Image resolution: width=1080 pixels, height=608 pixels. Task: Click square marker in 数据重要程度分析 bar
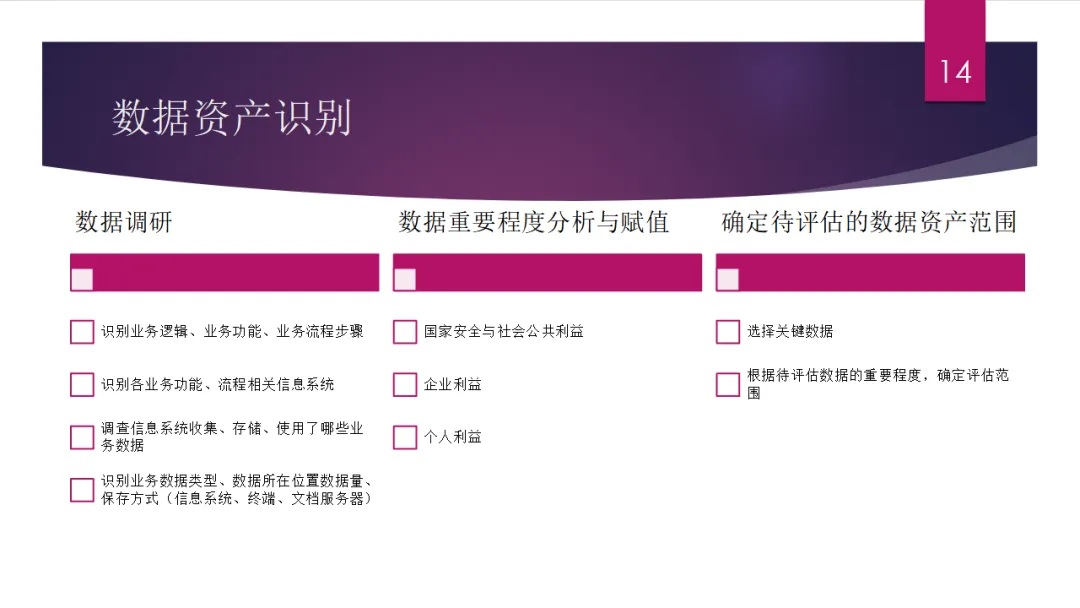click(x=405, y=280)
